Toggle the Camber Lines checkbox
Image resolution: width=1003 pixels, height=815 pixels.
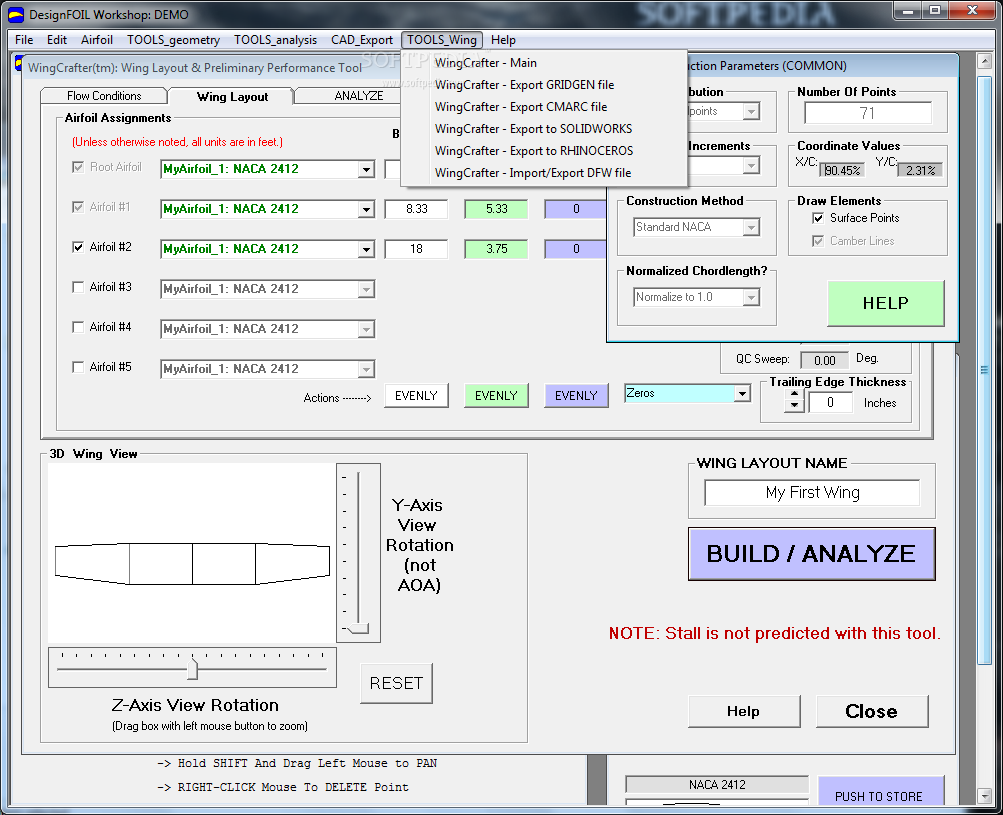(817, 241)
